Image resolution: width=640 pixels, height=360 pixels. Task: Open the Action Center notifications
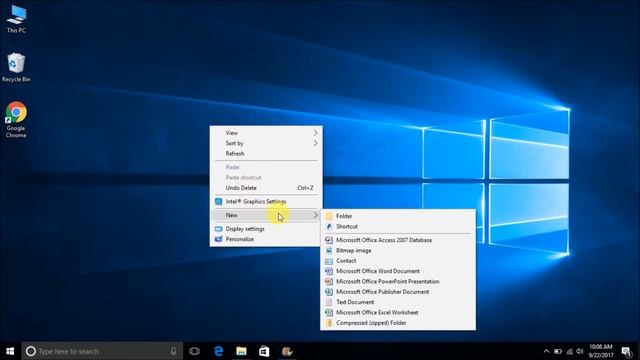point(627,351)
